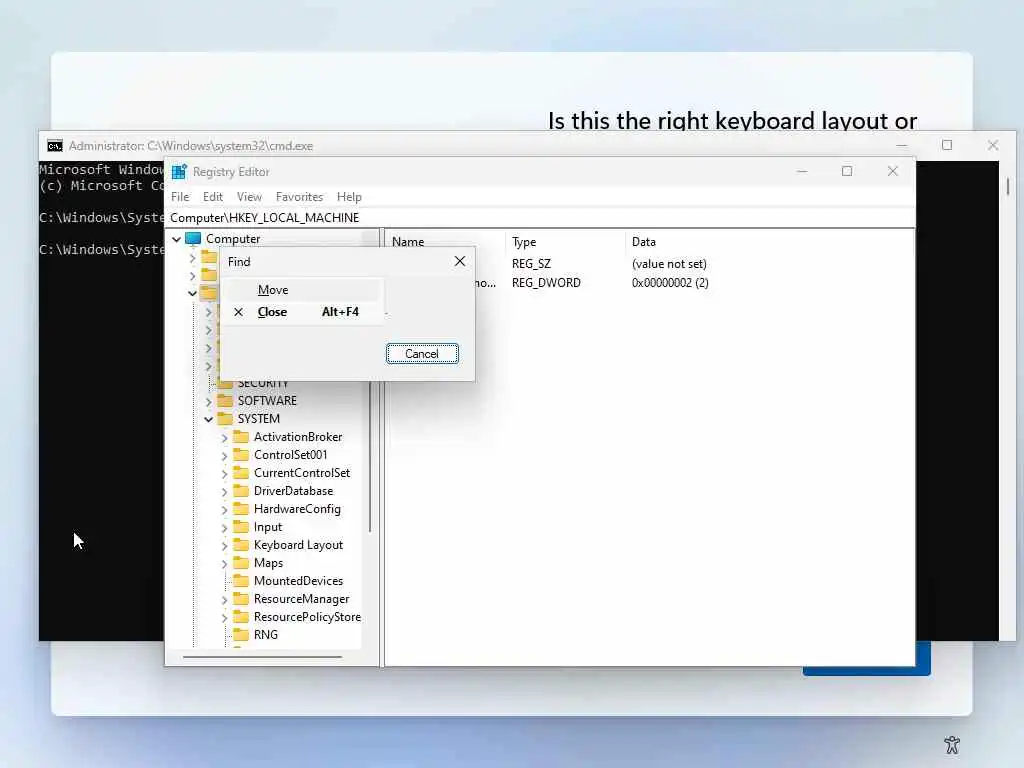The image size is (1024, 768).
Task: Click the MountedDevices folder icon
Action: click(241, 581)
